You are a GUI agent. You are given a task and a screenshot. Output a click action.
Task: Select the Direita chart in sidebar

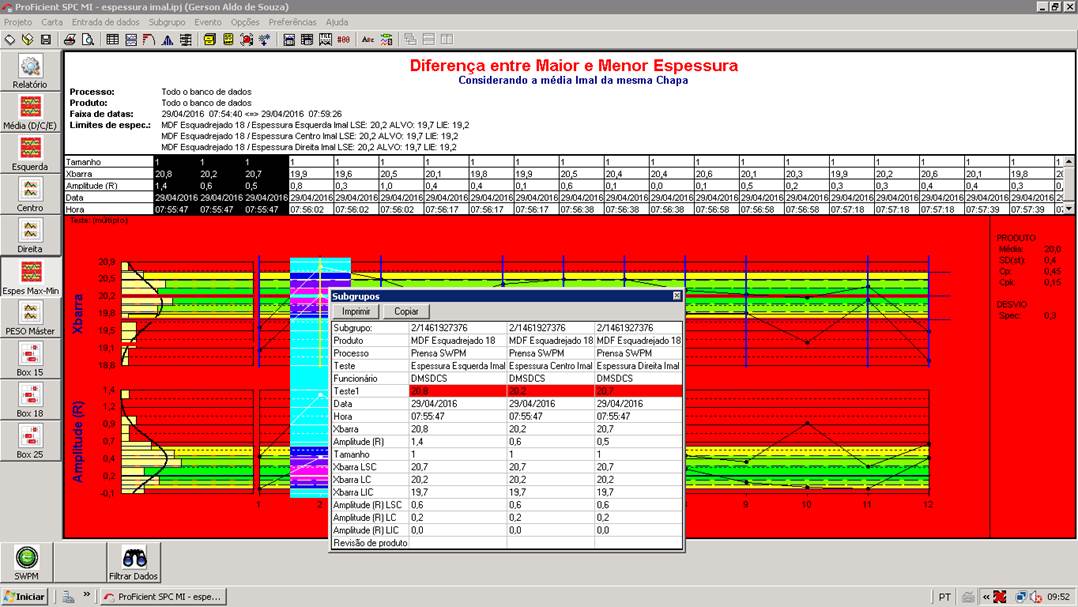[30, 236]
